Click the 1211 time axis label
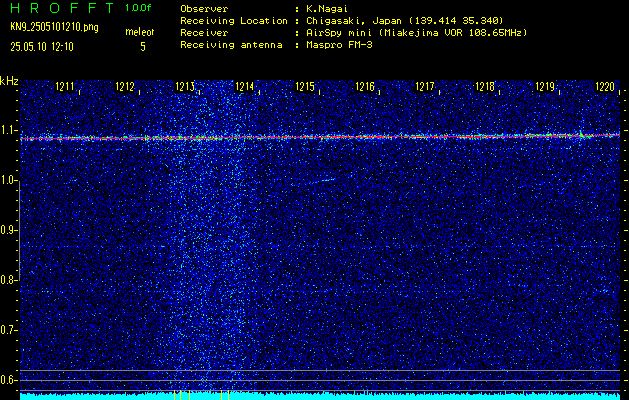 coord(65,86)
